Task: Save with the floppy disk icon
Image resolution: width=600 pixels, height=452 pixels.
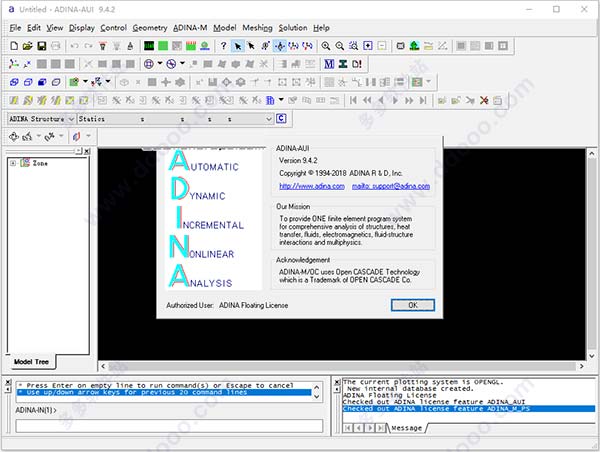Action: pyautogui.click(x=42, y=46)
